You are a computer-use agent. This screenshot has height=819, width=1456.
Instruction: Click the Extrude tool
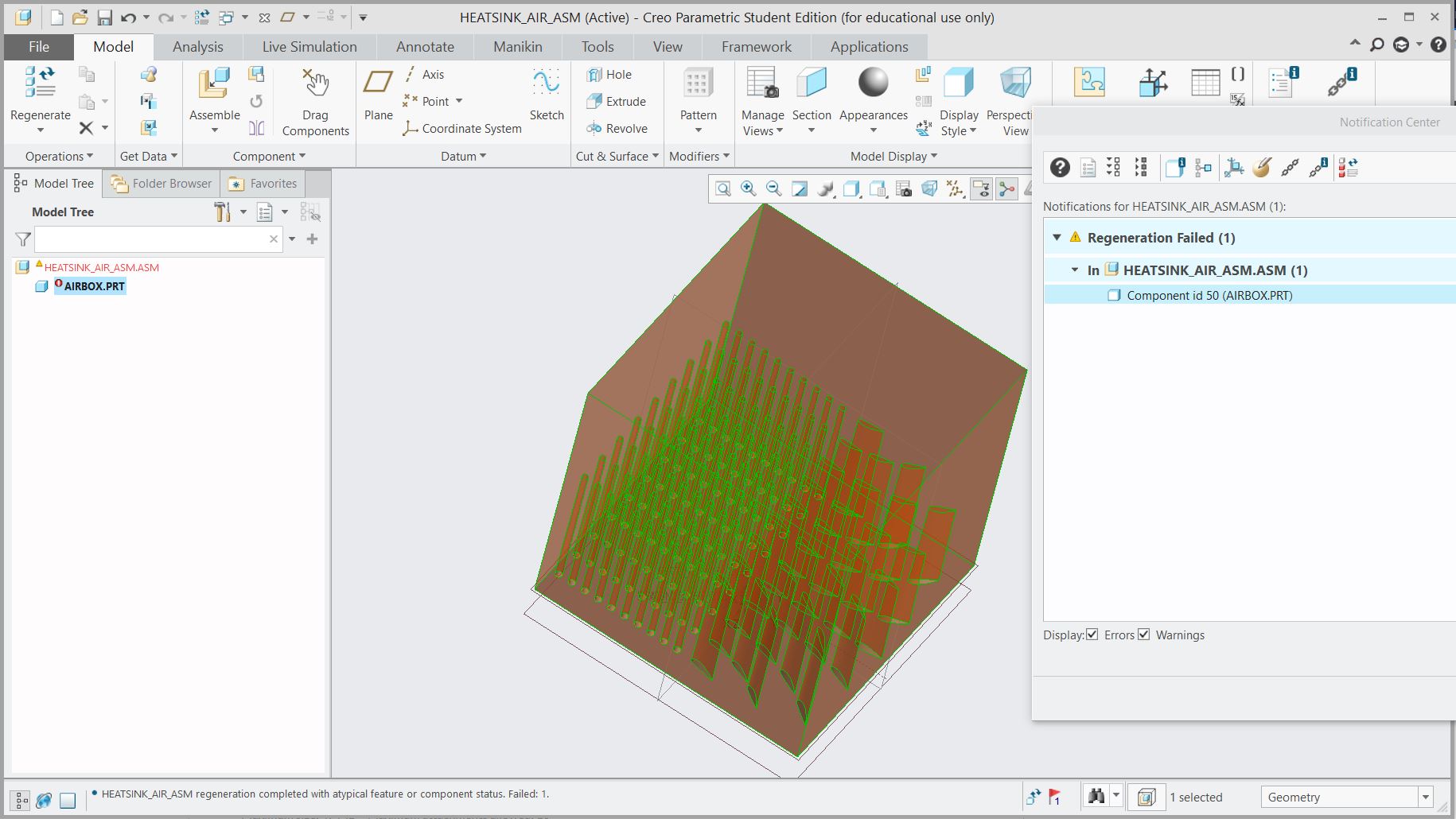click(617, 102)
